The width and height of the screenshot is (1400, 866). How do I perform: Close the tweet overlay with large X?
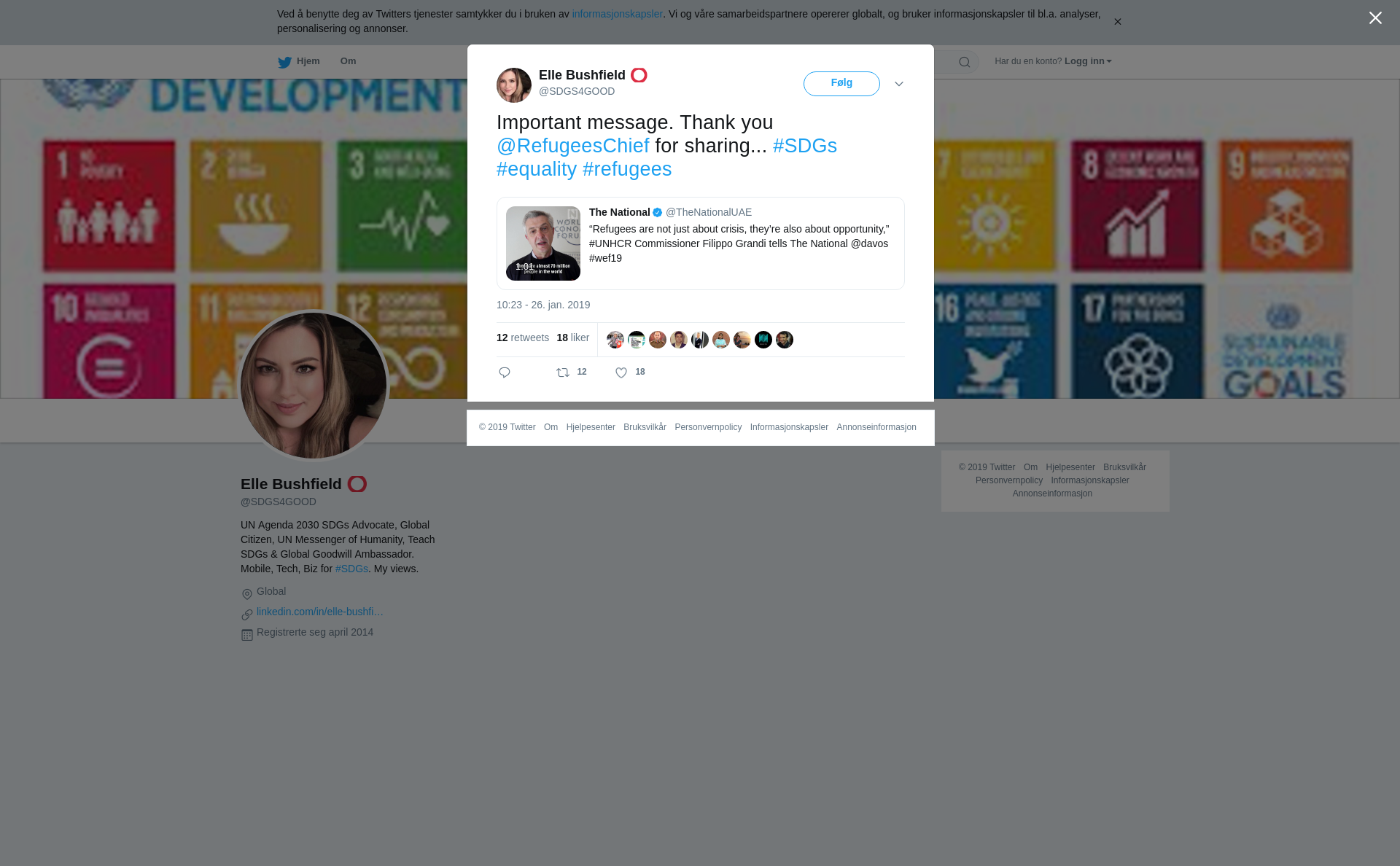[1375, 18]
